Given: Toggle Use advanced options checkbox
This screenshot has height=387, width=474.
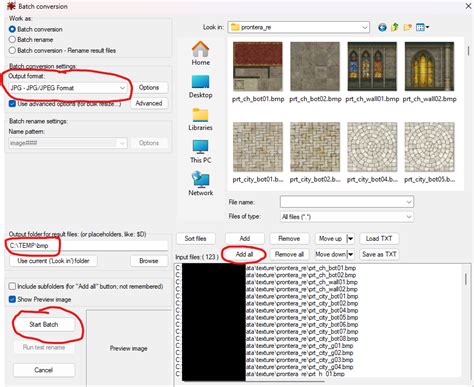Looking at the screenshot, I should coord(12,104).
